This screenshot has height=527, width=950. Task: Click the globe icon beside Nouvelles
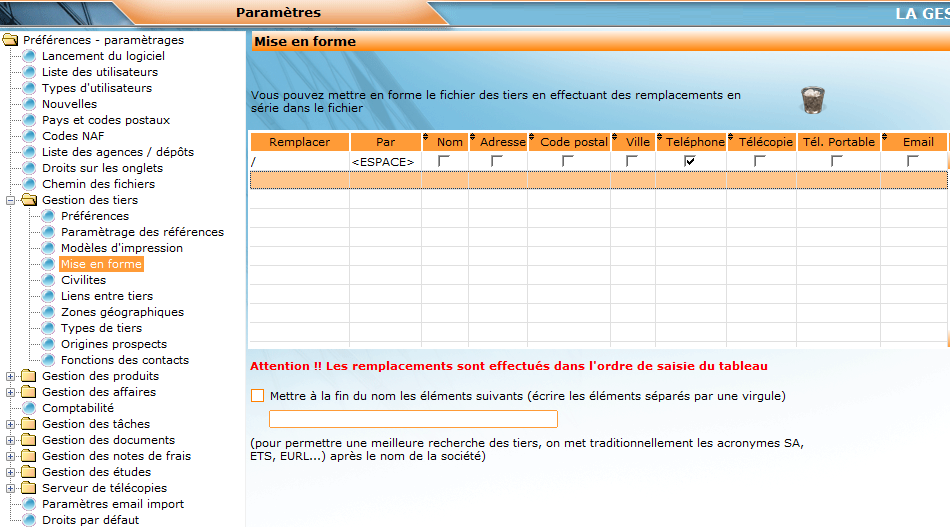[x=29, y=104]
